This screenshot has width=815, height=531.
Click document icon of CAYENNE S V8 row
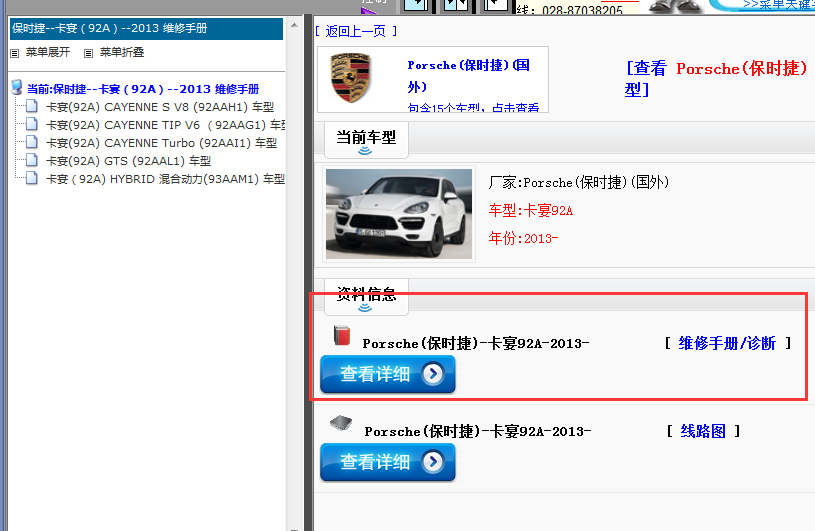tap(32, 106)
